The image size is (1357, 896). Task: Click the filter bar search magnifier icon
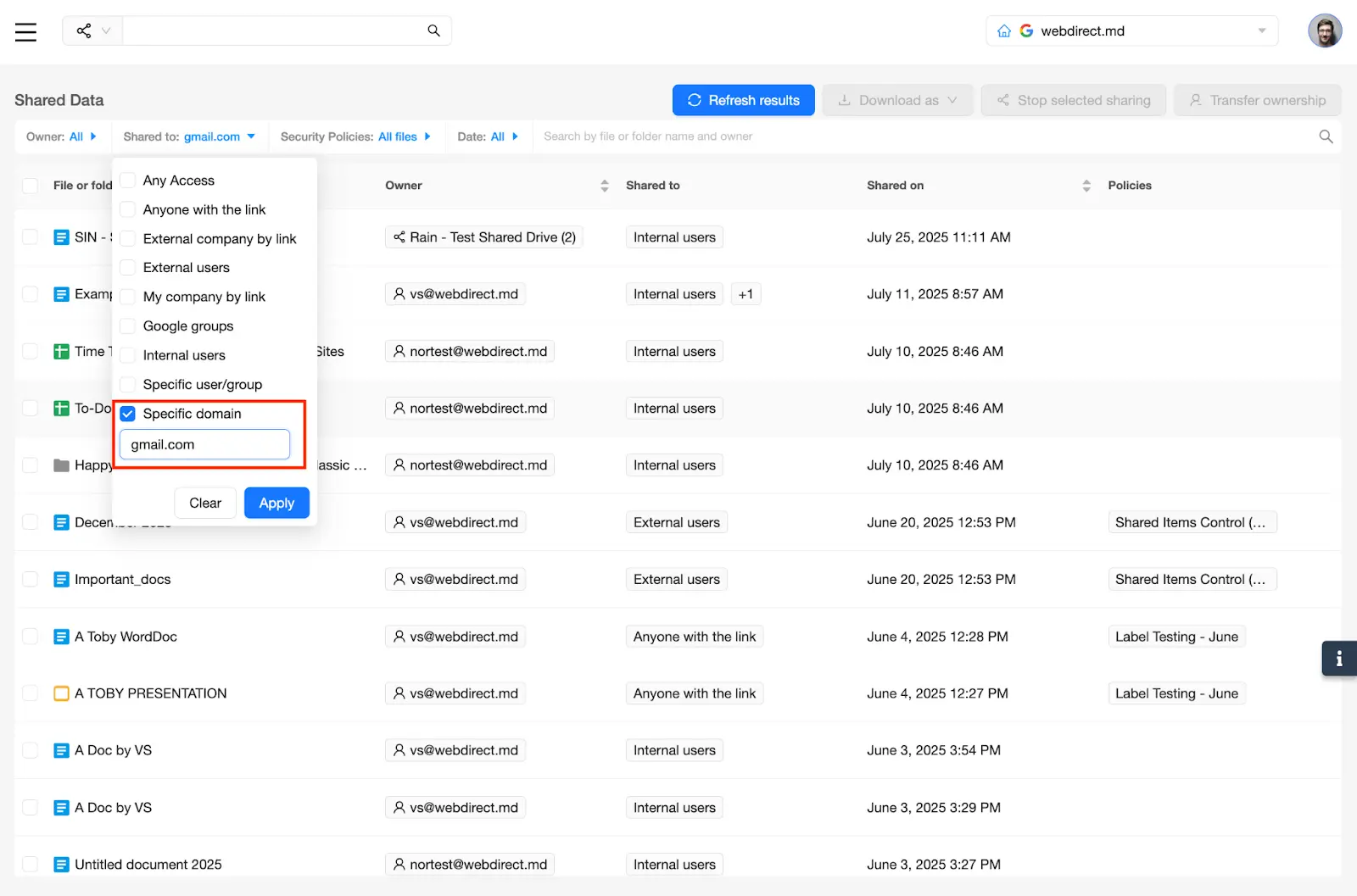point(1326,136)
